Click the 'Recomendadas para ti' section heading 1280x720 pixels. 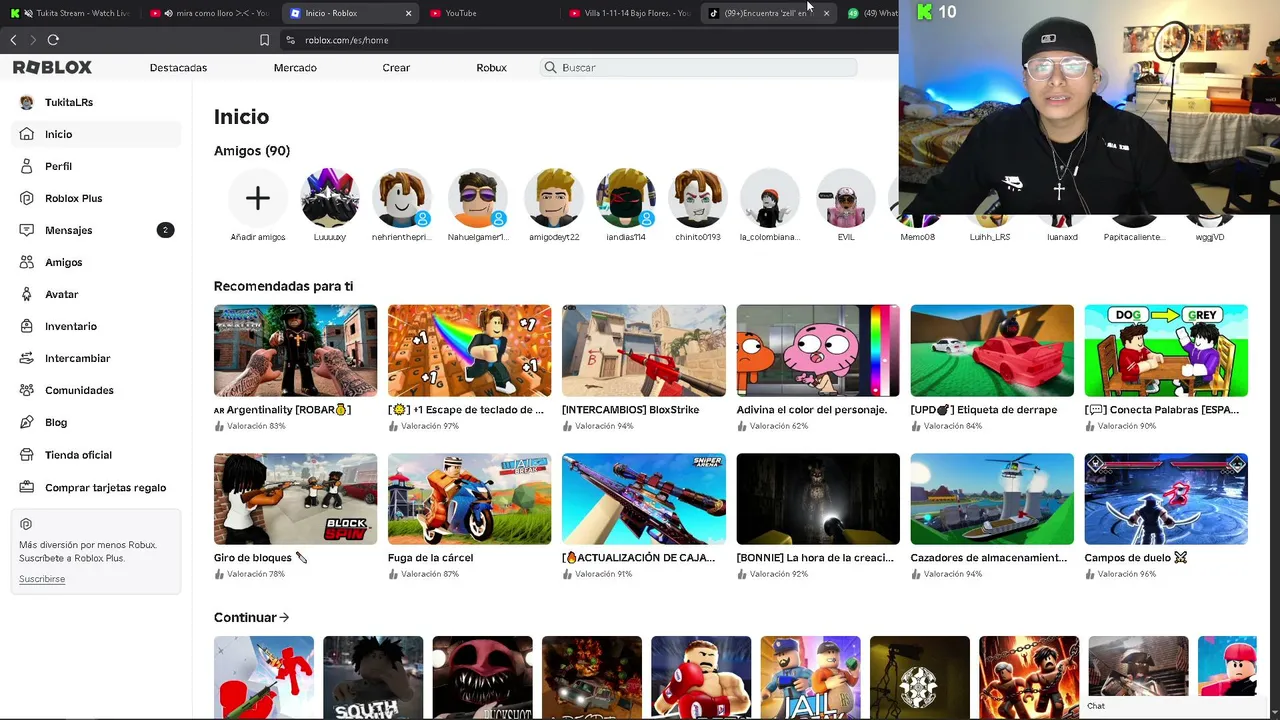click(283, 286)
